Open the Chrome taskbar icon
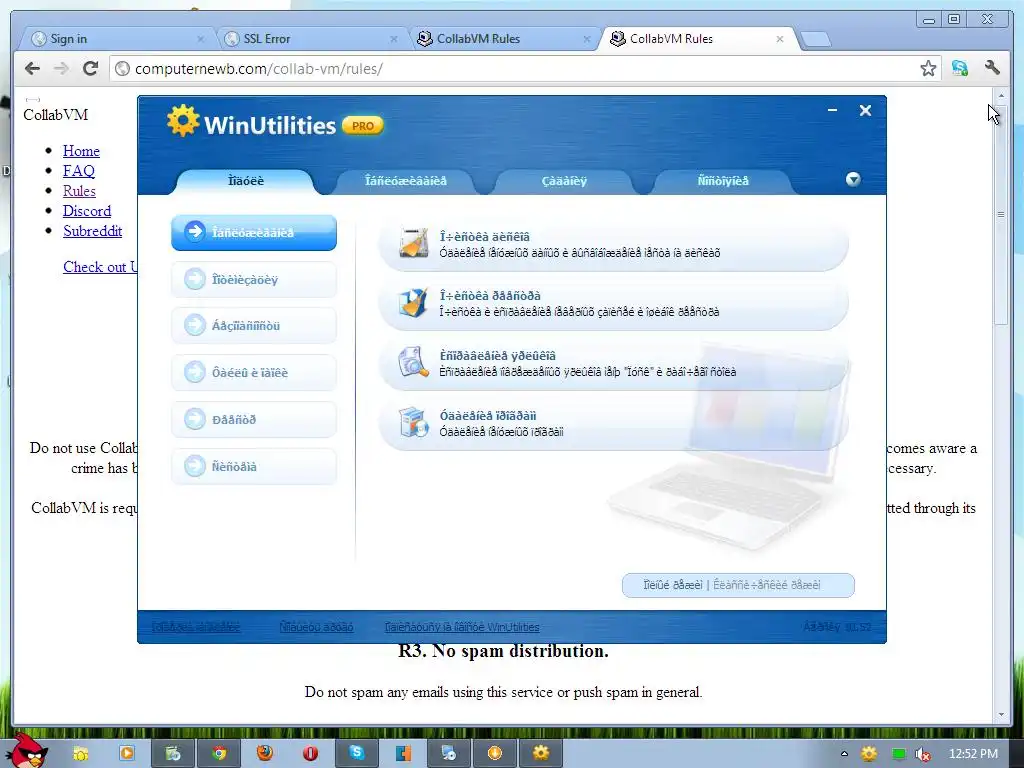1024x768 pixels. coord(219,754)
